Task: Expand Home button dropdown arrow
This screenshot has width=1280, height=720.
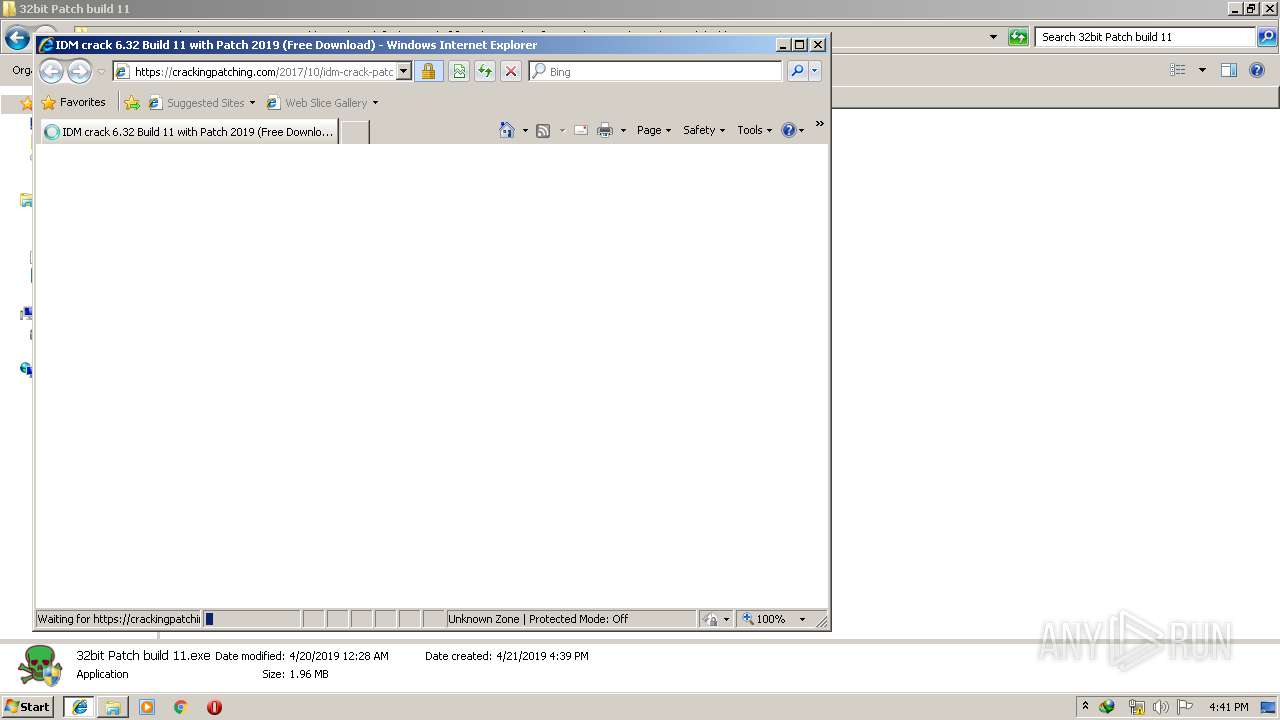Action: 525,130
